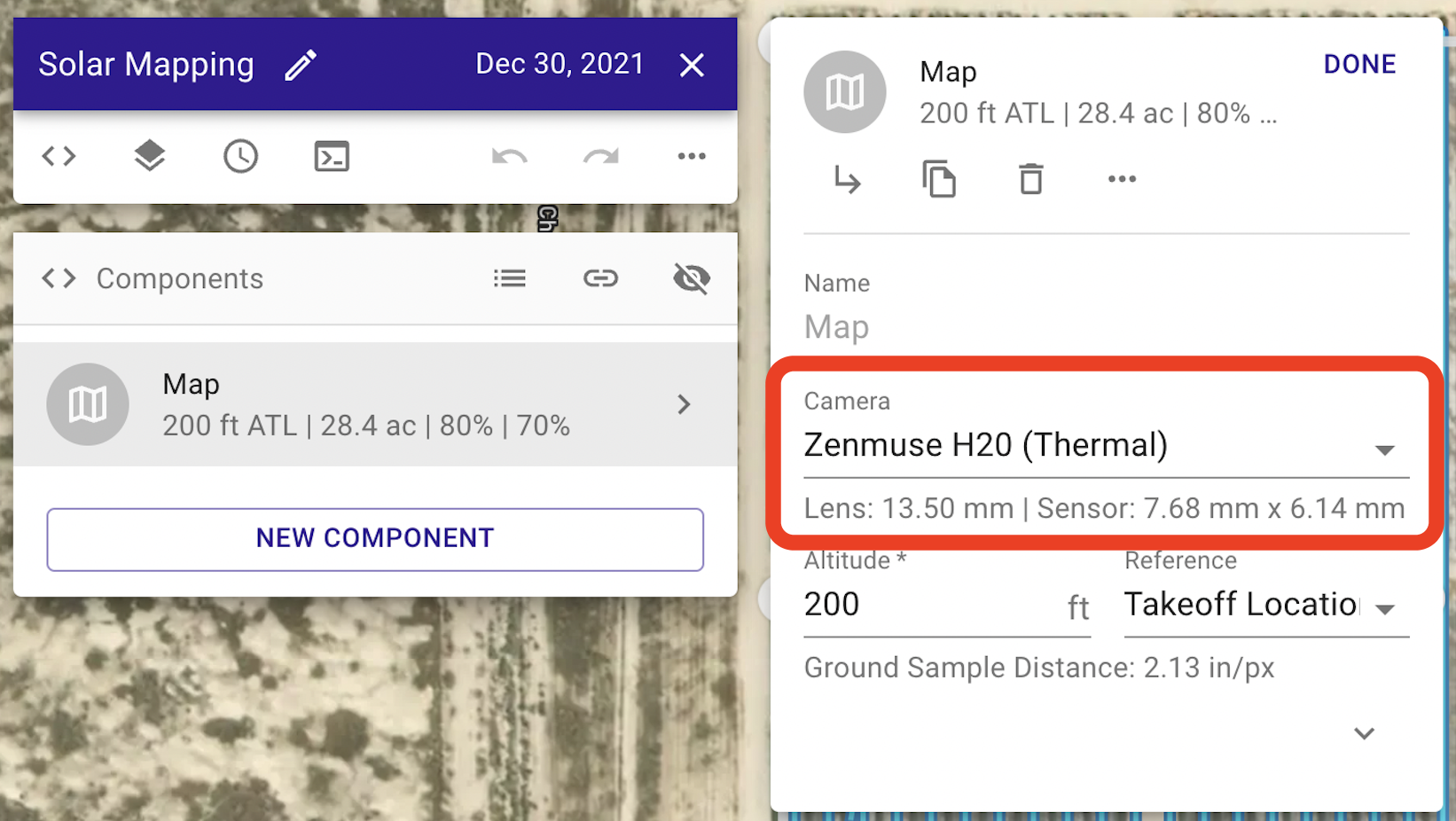Undo the last action
The height and width of the screenshot is (821, 1456).
click(x=510, y=157)
